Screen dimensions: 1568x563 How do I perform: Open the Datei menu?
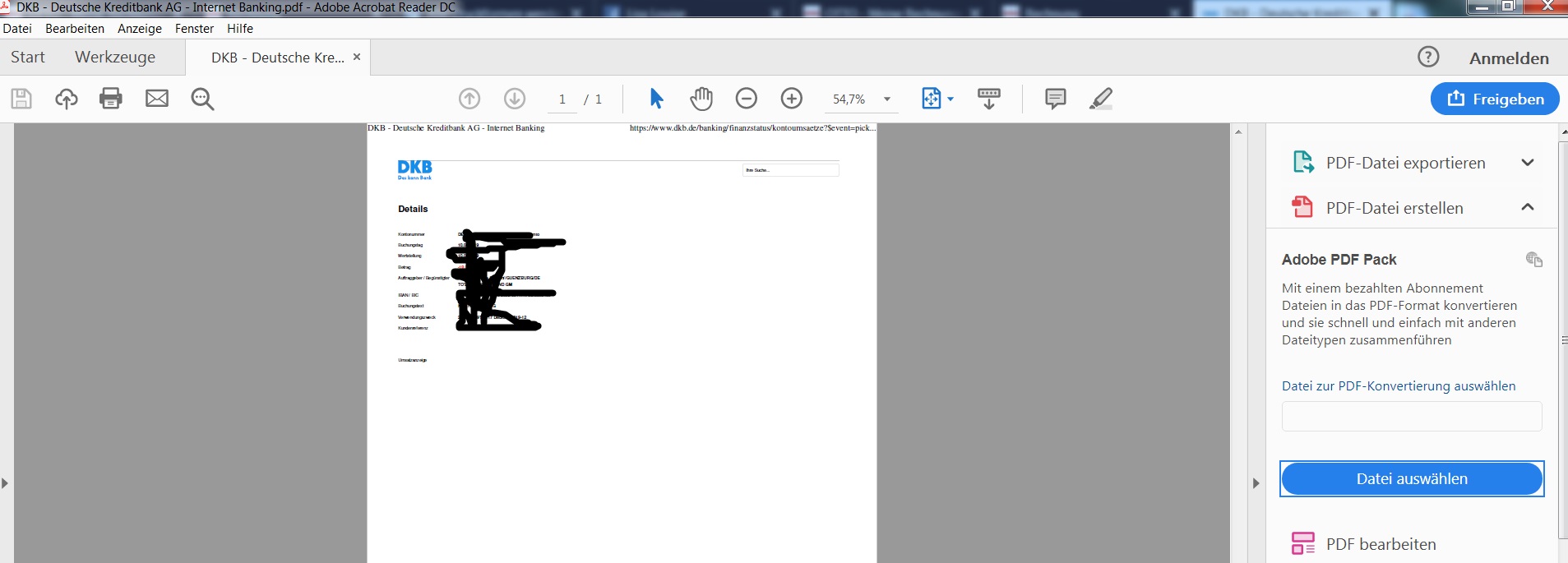click(17, 28)
